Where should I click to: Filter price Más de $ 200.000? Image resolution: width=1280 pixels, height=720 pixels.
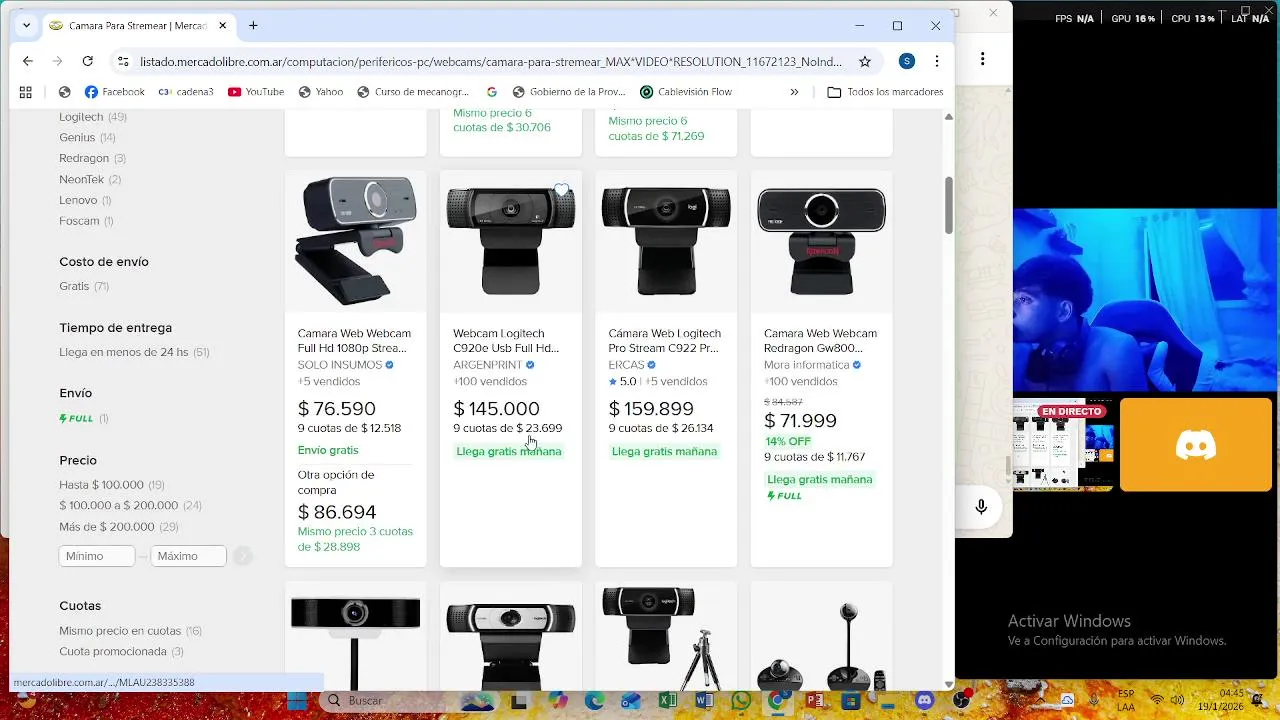tap(119, 527)
